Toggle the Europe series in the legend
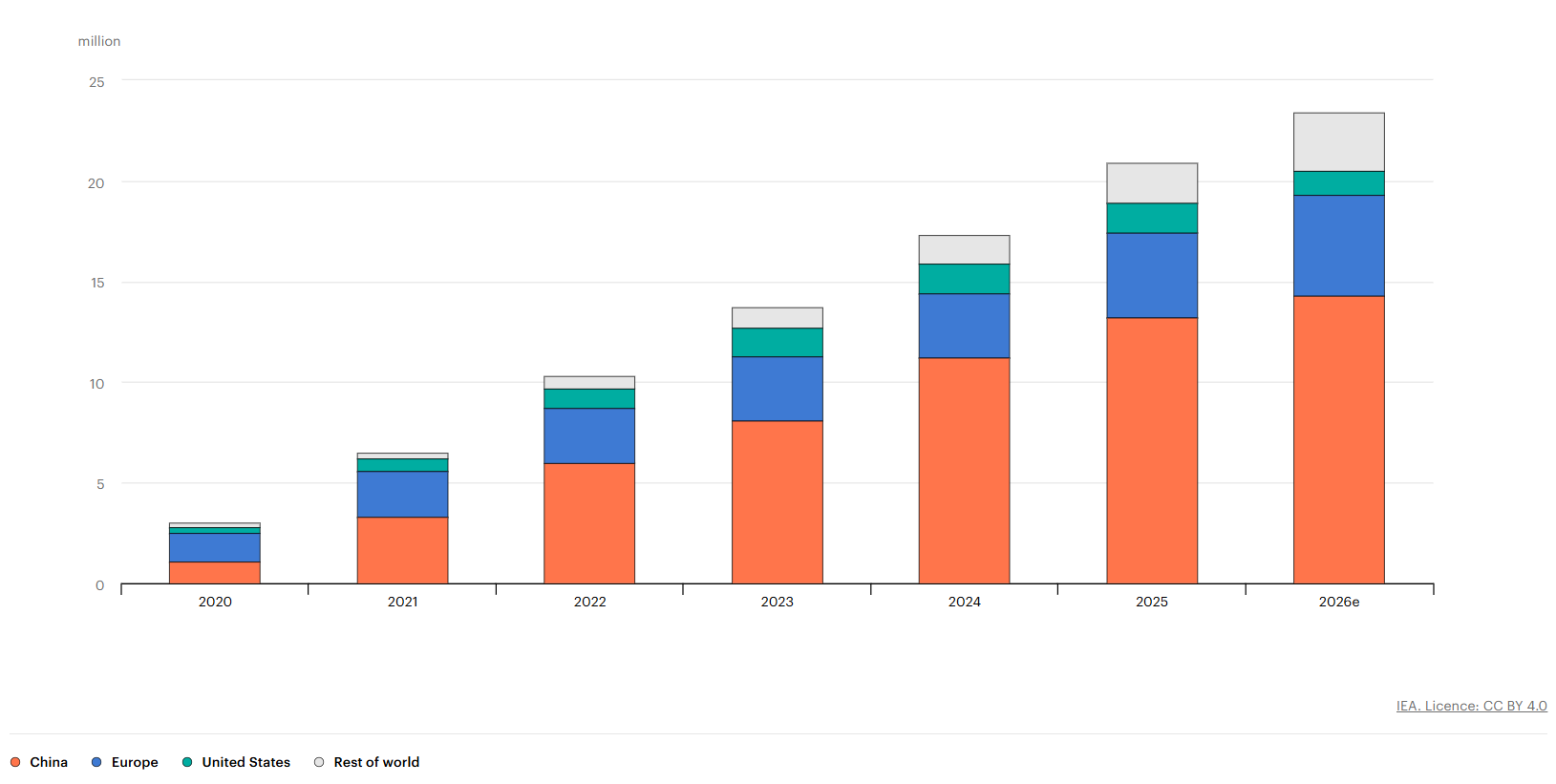 coord(125,762)
